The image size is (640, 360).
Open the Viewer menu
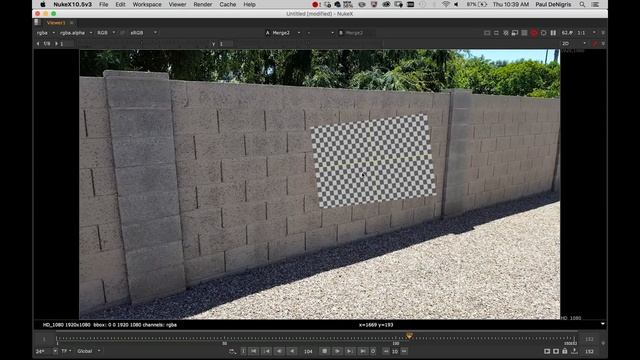(x=177, y=4)
